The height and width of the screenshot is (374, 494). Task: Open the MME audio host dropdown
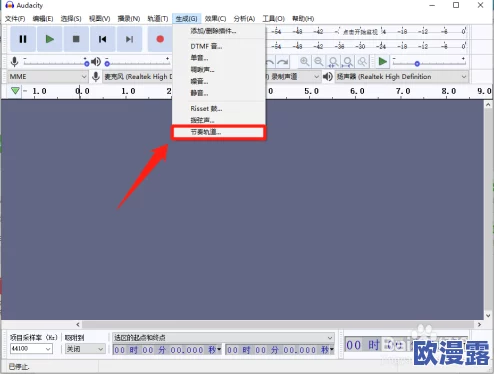coord(48,77)
